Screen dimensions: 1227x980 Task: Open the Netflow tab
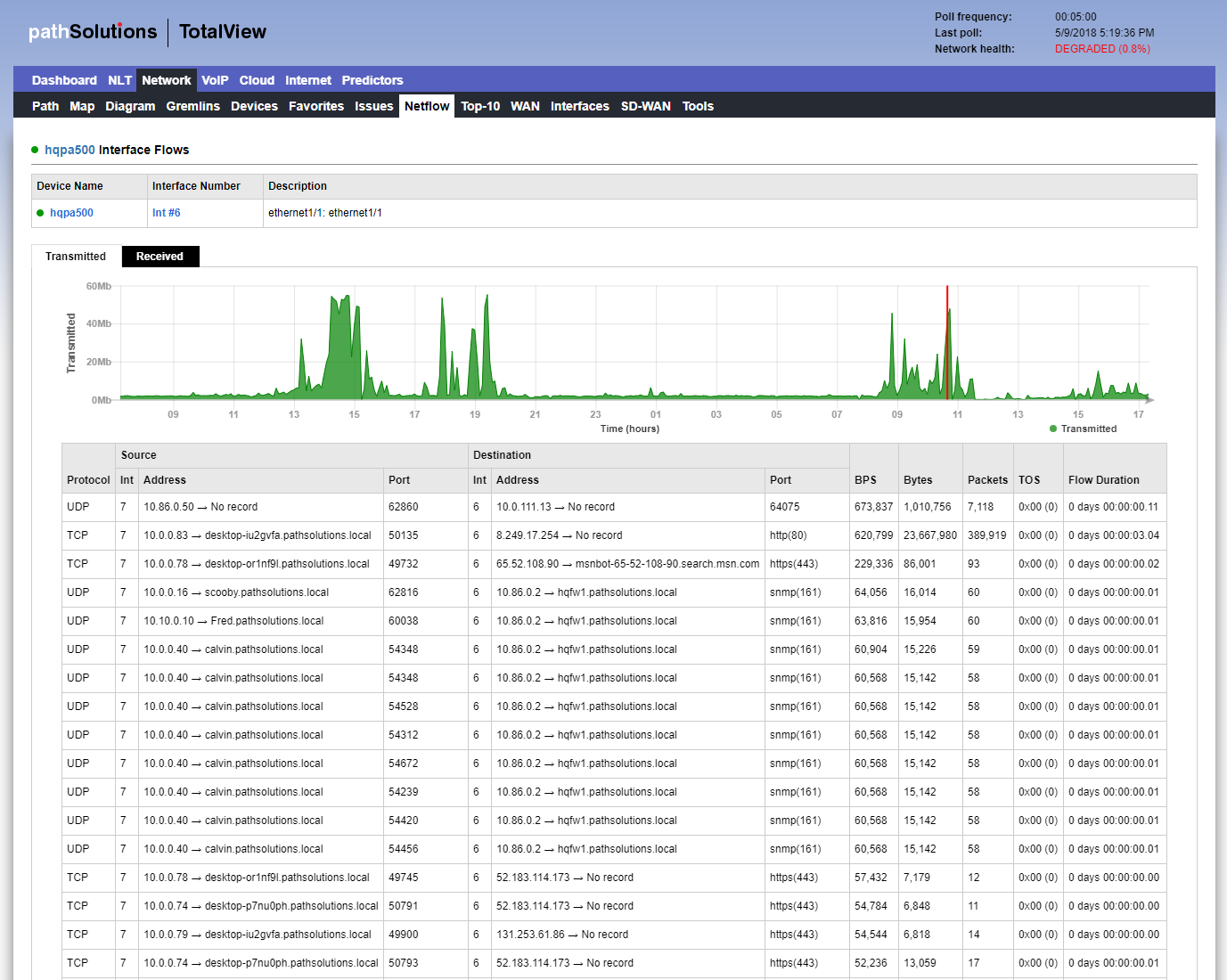tap(426, 105)
